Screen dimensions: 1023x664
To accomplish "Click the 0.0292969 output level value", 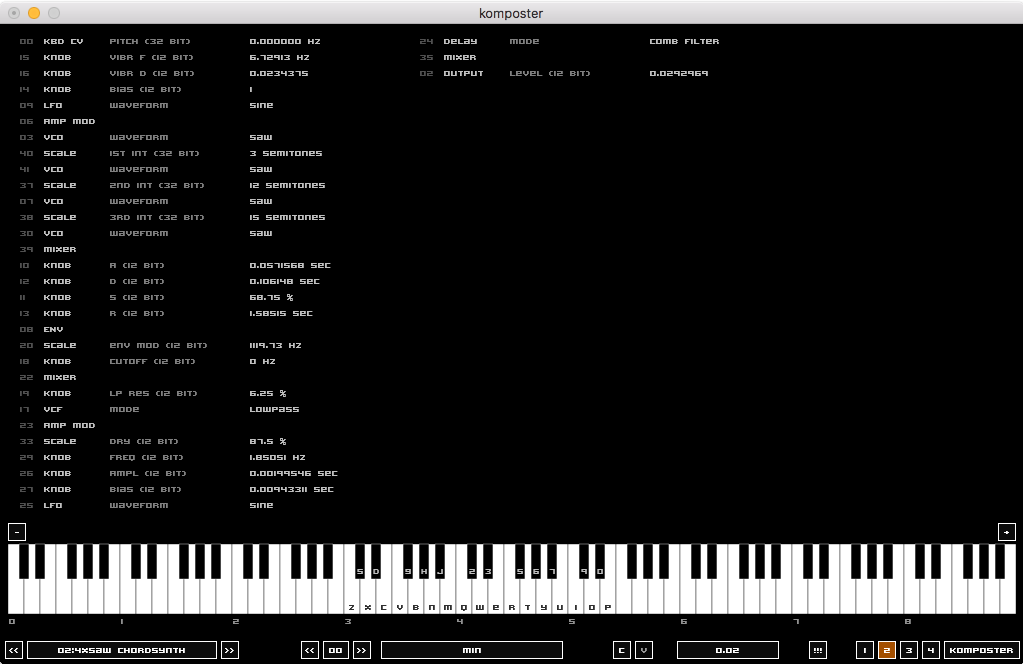I will (x=679, y=73).
